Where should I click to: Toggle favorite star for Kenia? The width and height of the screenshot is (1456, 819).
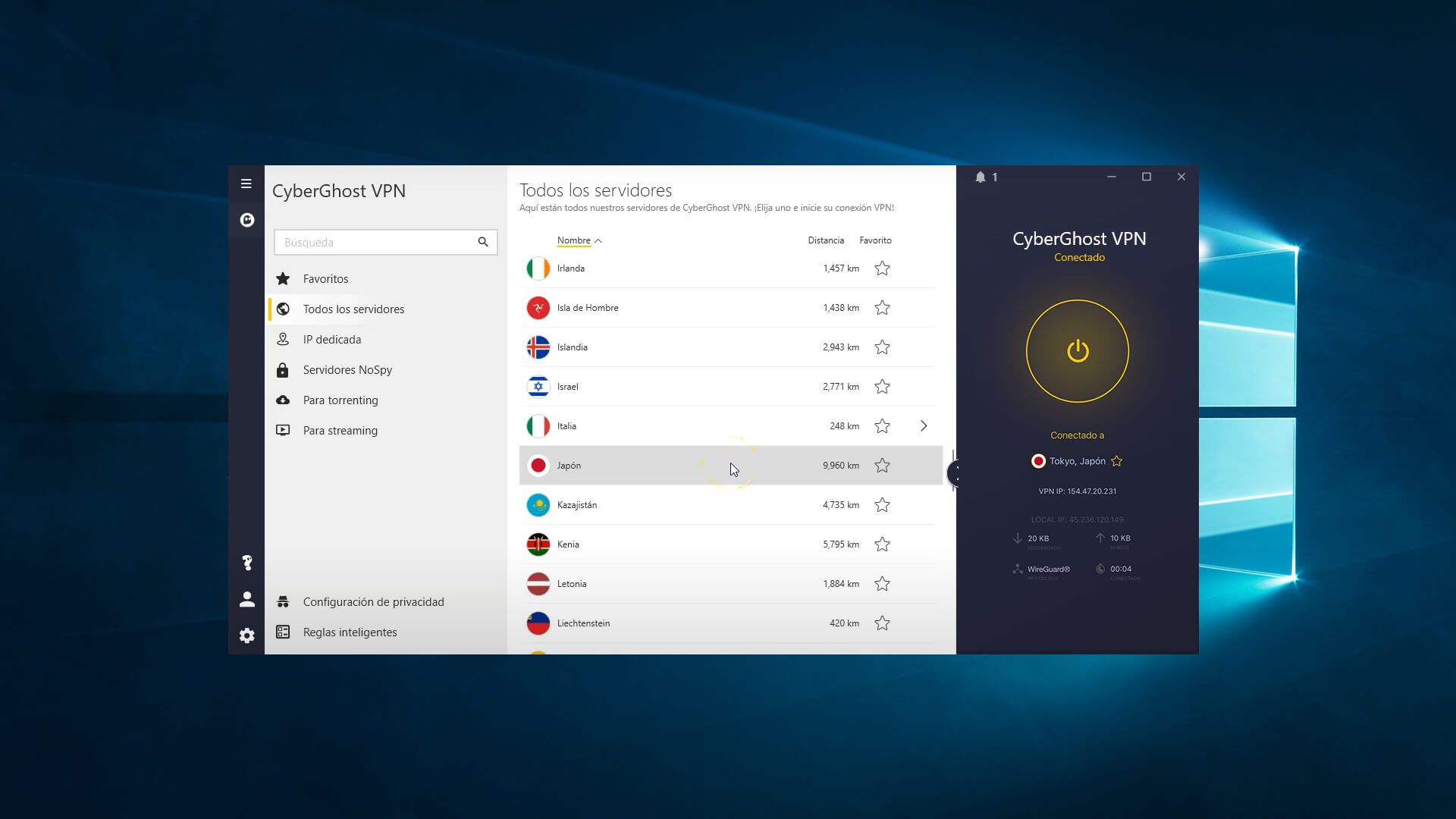pos(882,544)
